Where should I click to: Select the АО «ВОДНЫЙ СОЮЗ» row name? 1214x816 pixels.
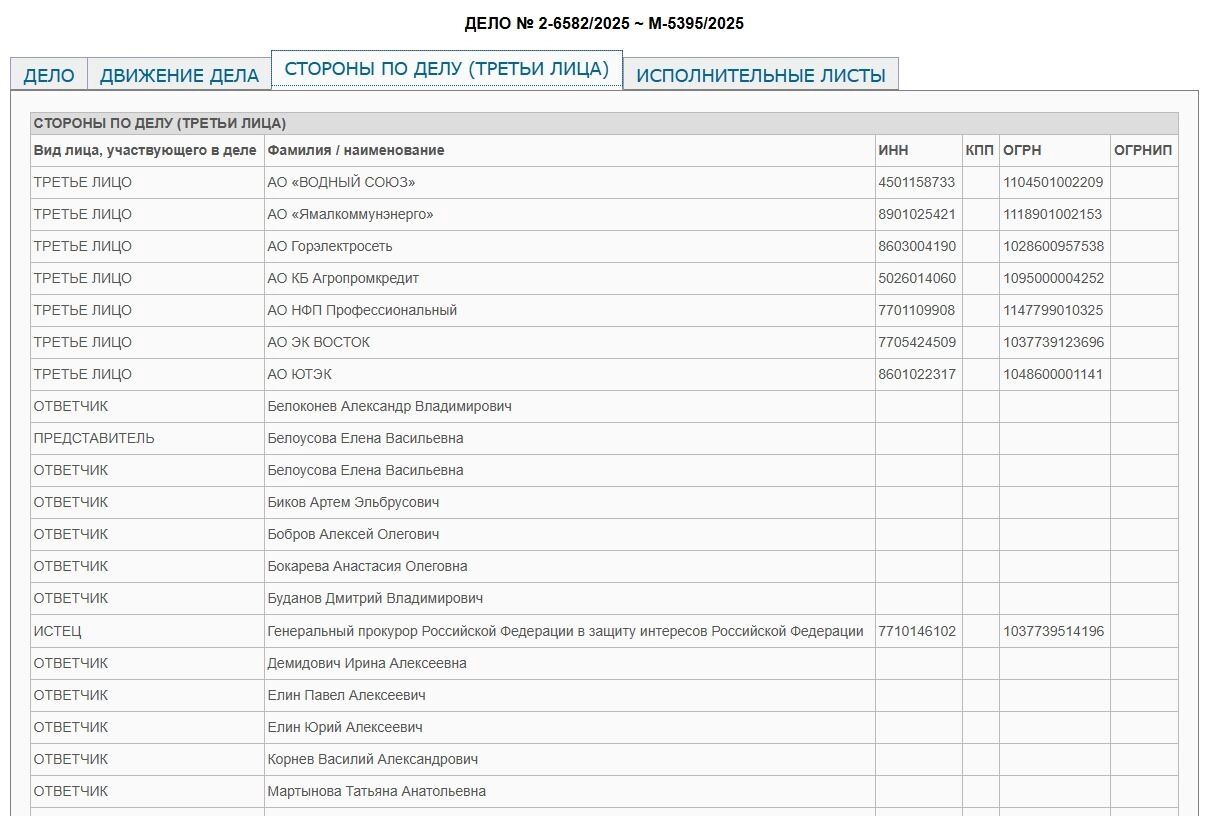tap(341, 182)
